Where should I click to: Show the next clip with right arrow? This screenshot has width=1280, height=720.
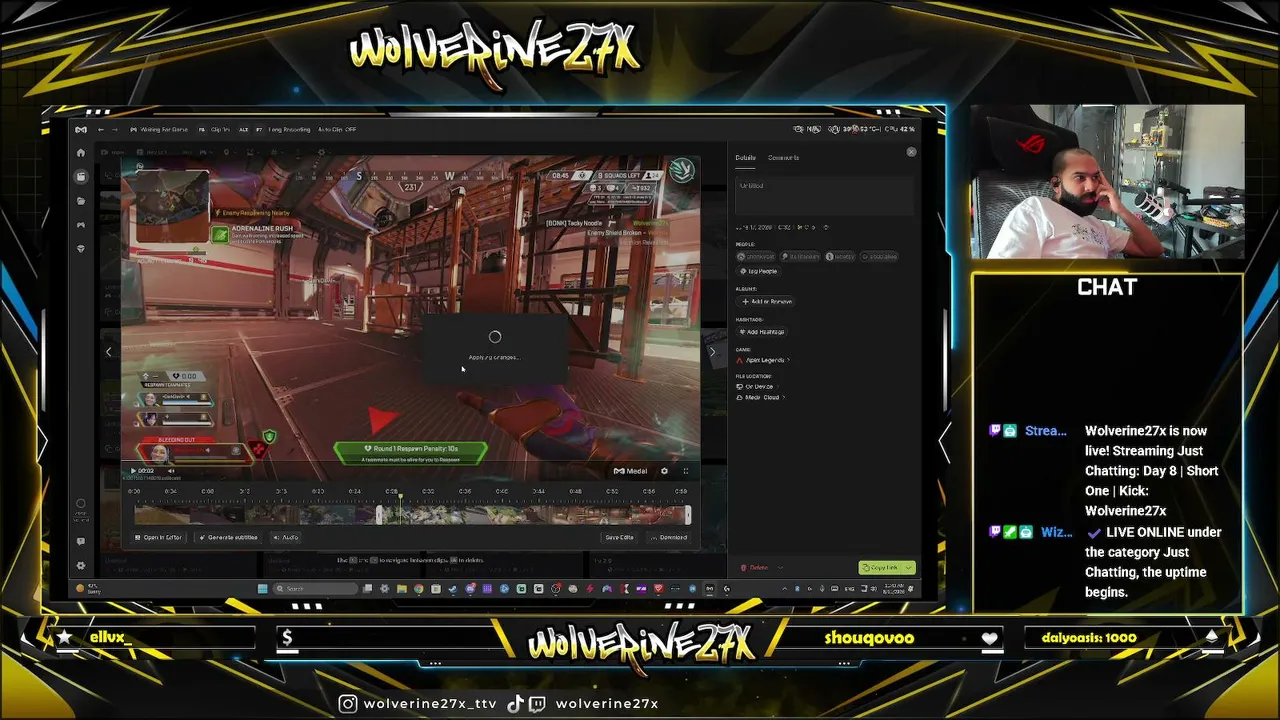pyautogui.click(x=712, y=351)
